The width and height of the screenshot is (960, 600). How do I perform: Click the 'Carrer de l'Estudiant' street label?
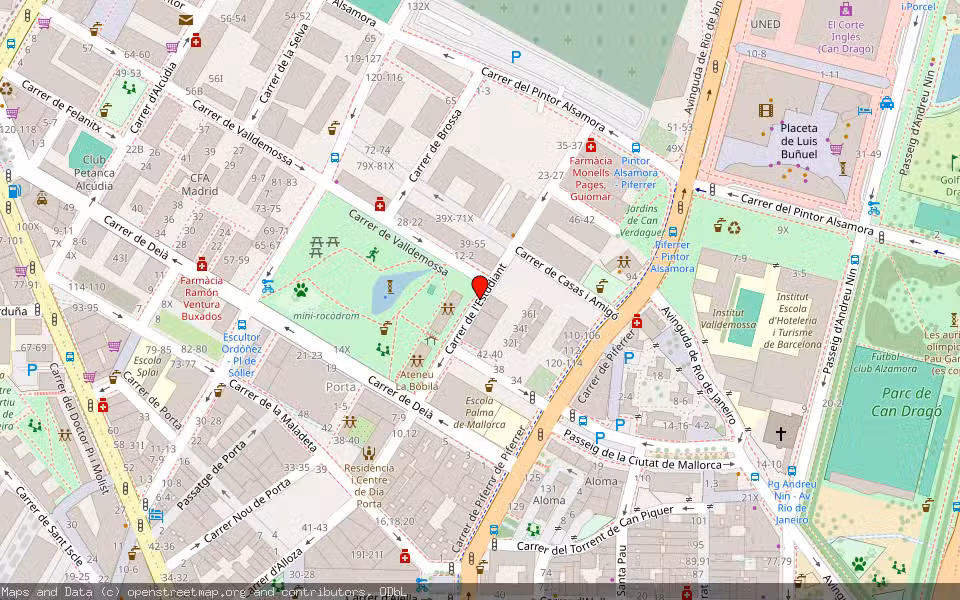[476, 309]
